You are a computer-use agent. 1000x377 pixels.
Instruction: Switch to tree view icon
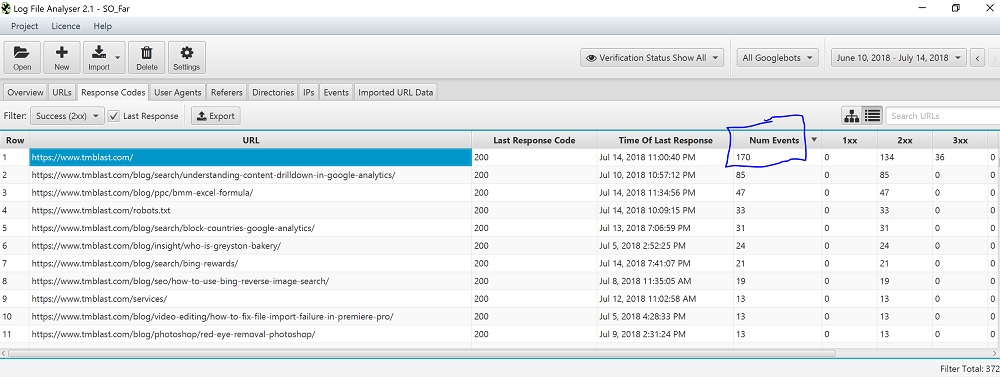pos(851,116)
